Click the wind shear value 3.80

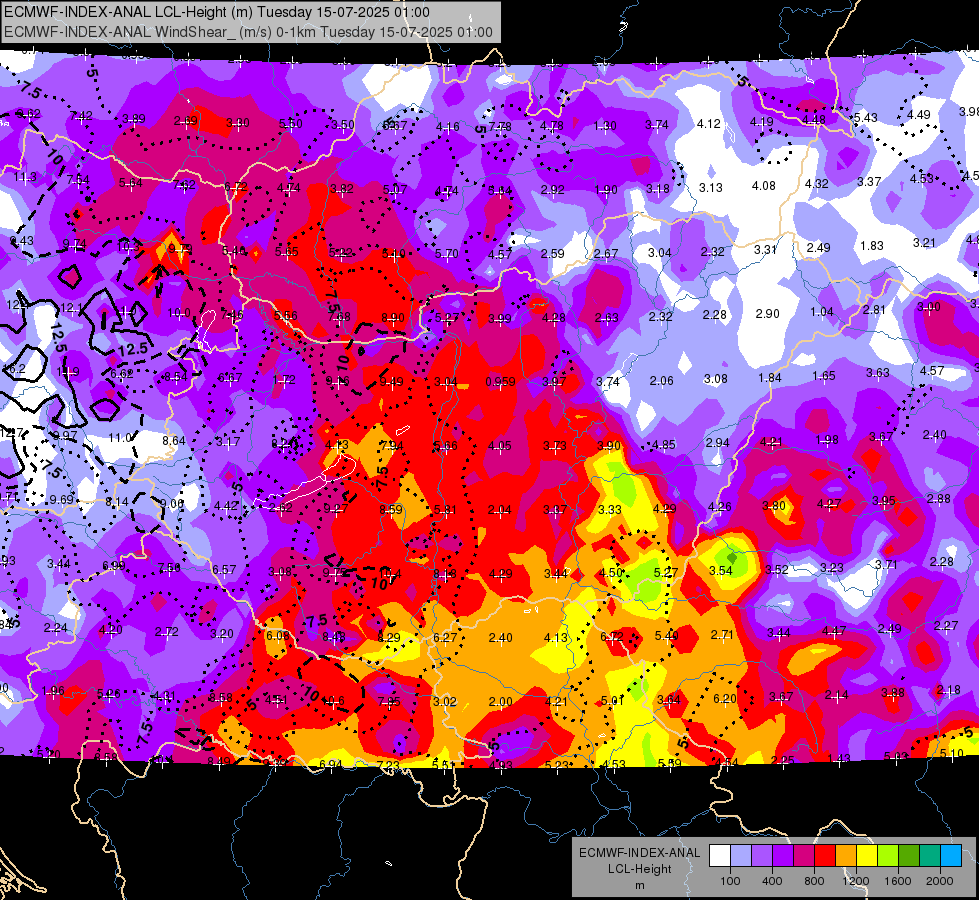point(774,505)
